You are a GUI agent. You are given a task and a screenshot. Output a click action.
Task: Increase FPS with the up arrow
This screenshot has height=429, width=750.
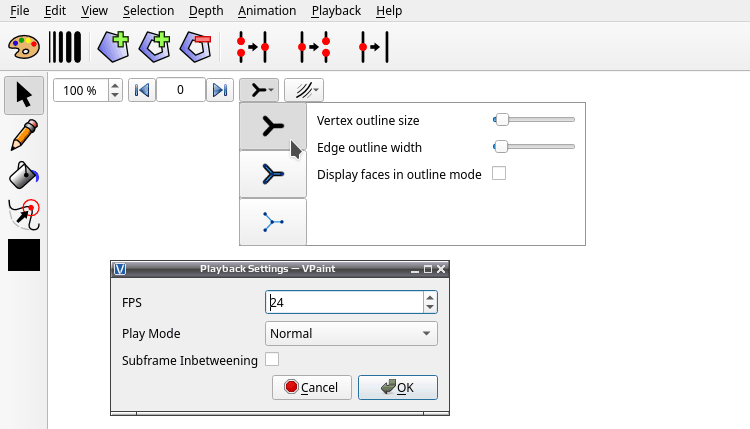pos(430,297)
